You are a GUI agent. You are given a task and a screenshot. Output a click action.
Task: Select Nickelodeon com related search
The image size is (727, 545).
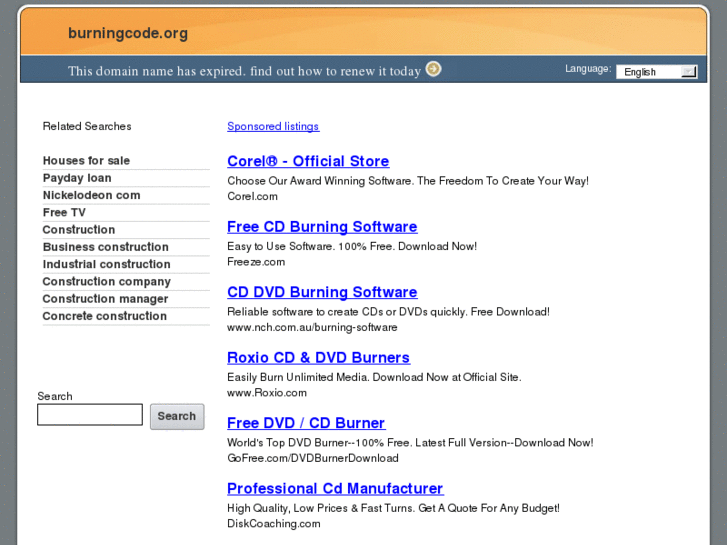[x=91, y=195]
